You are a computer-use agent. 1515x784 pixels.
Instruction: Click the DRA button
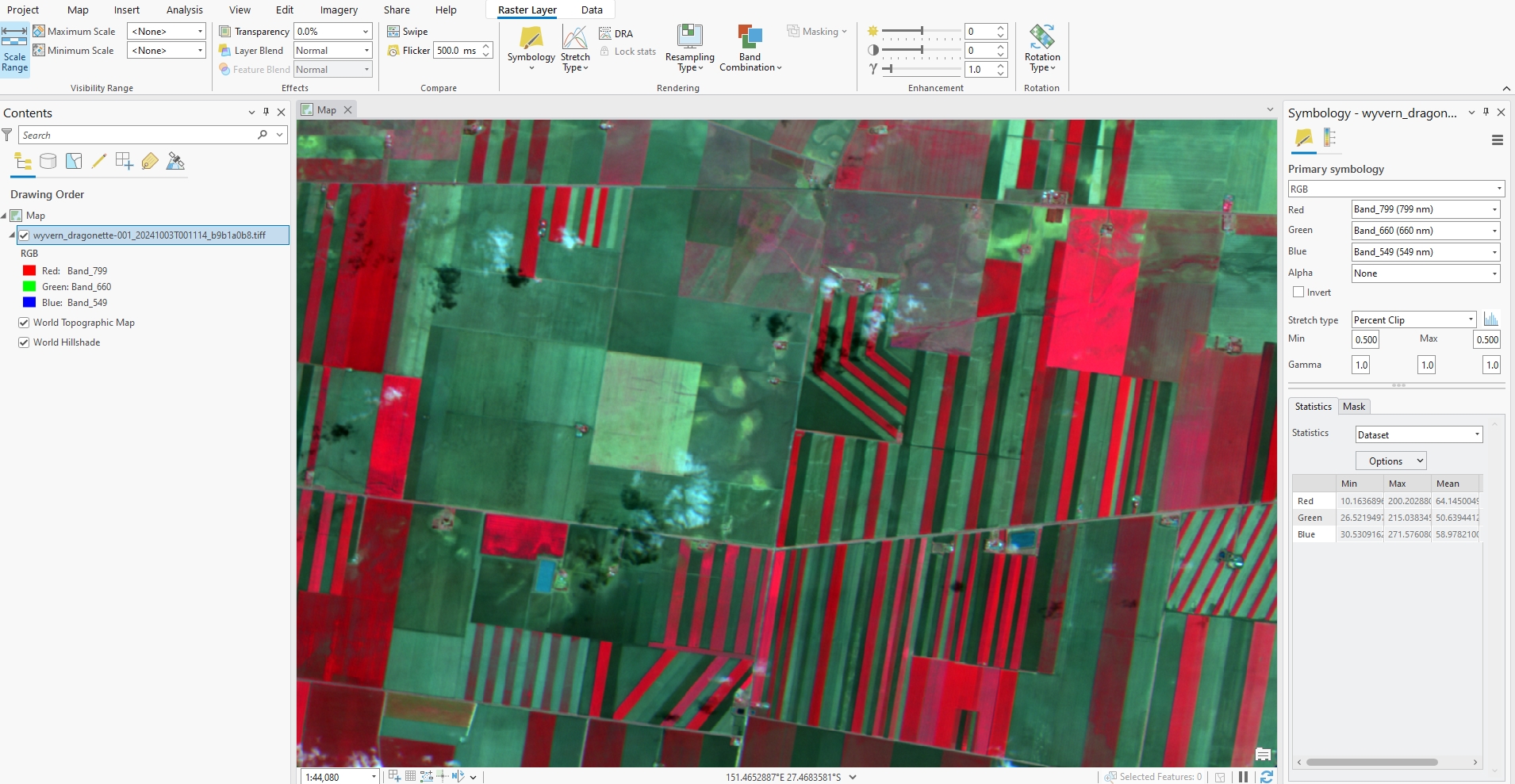[x=616, y=33]
